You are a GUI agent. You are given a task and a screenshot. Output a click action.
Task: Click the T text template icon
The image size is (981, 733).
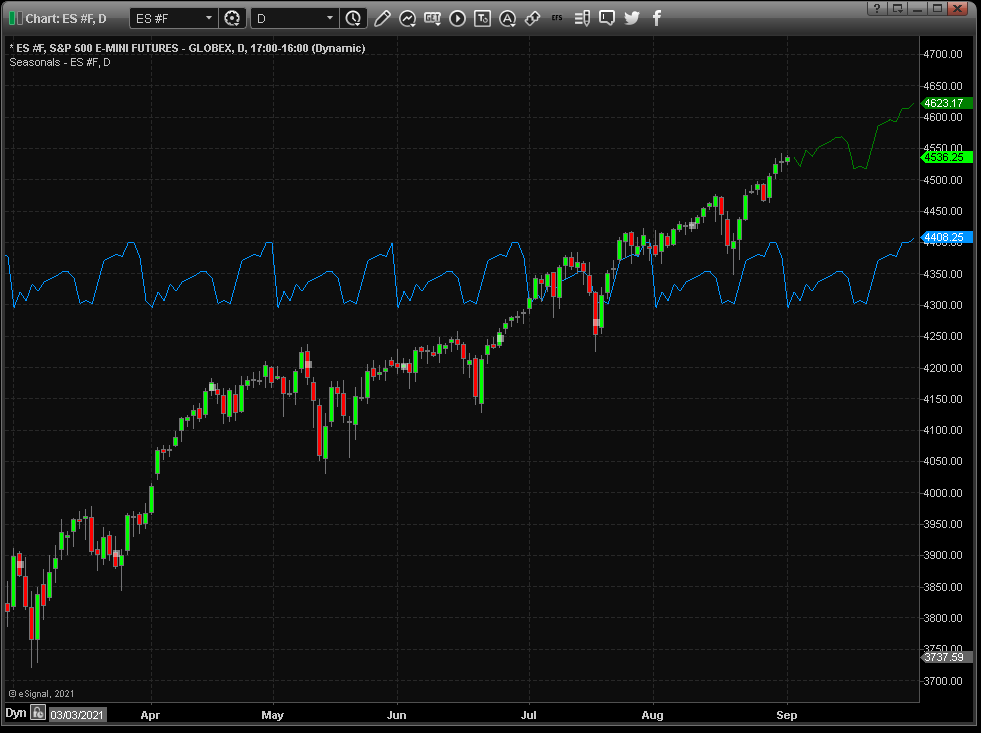tap(482, 19)
